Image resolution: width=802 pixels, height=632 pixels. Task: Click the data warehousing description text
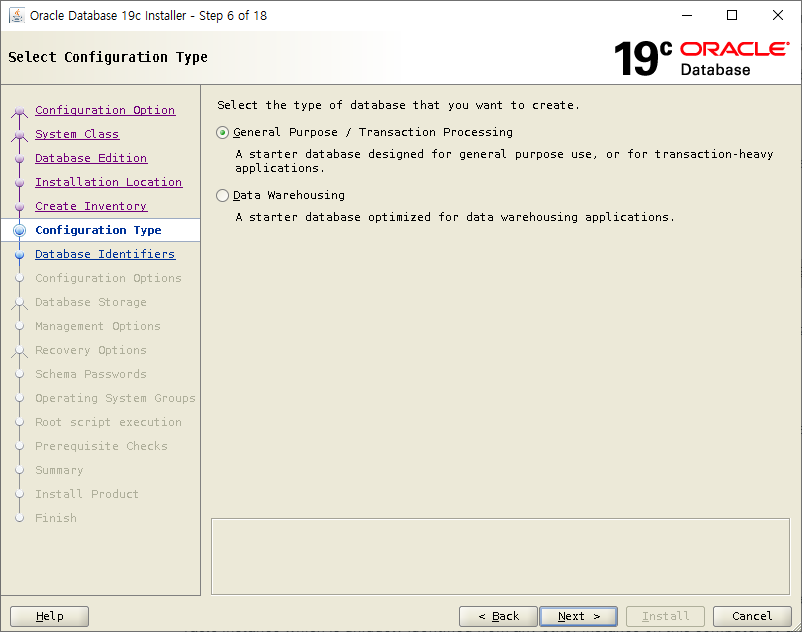click(x=455, y=217)
